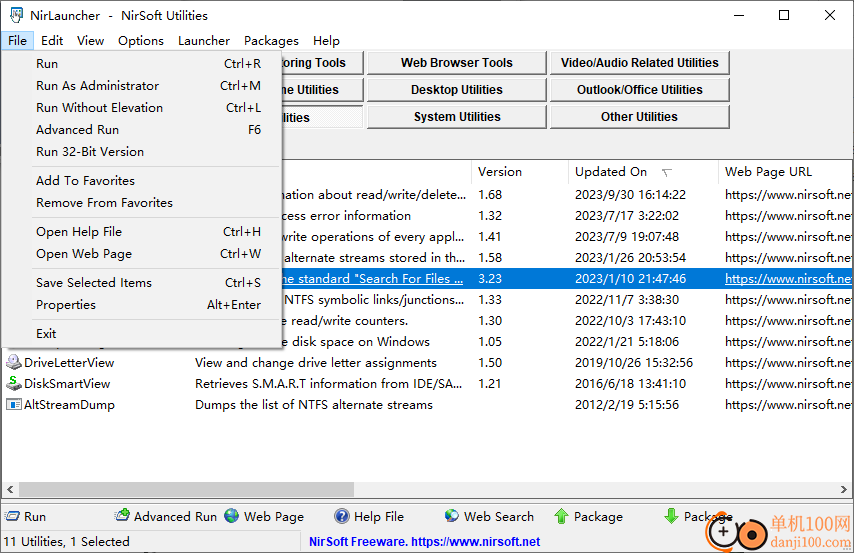This screenshot has width=854, height=553.
Task: Open the Help menu
Action: [326, 41]
